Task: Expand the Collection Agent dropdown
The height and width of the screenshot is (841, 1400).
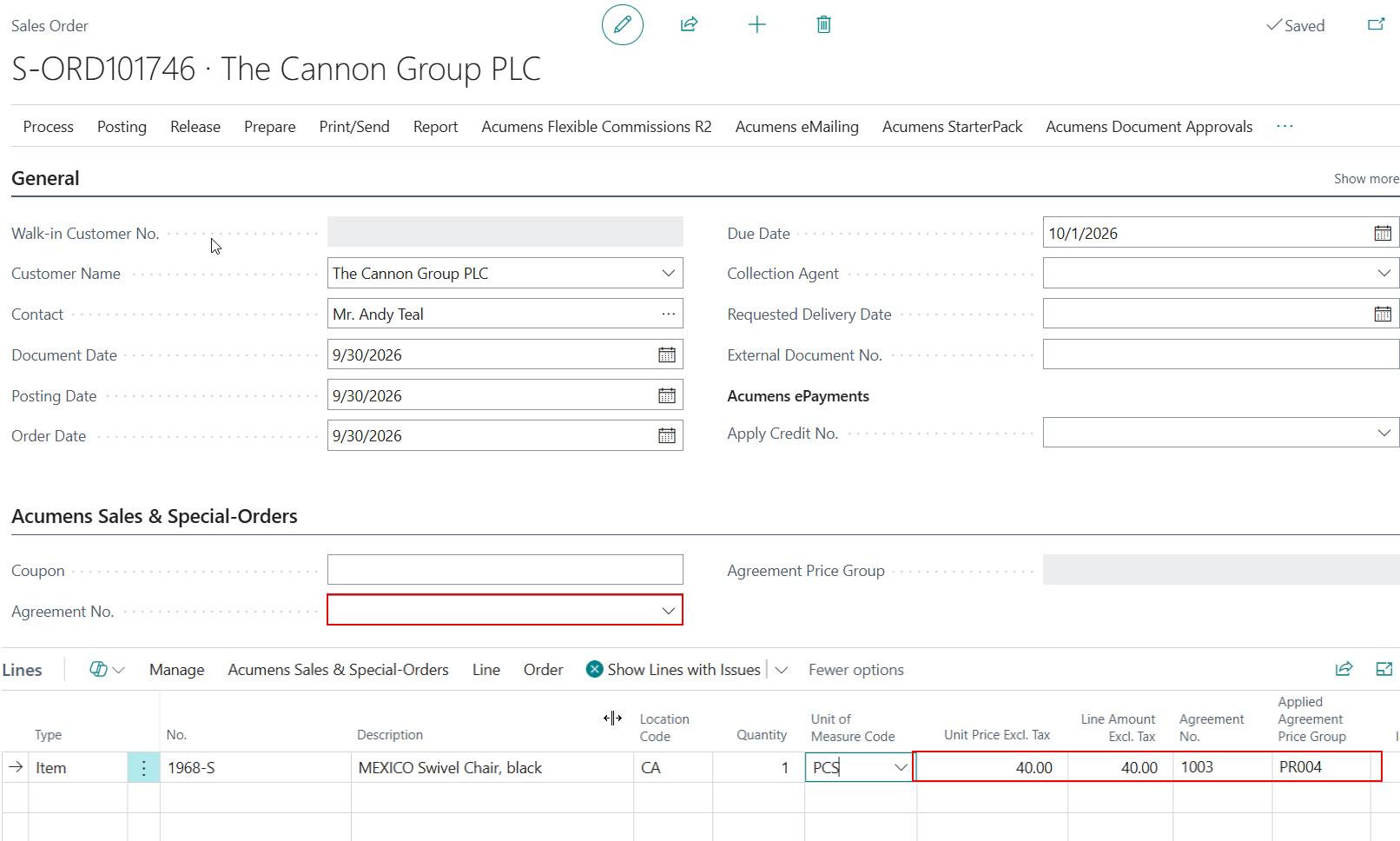Action: point(1383,273)
